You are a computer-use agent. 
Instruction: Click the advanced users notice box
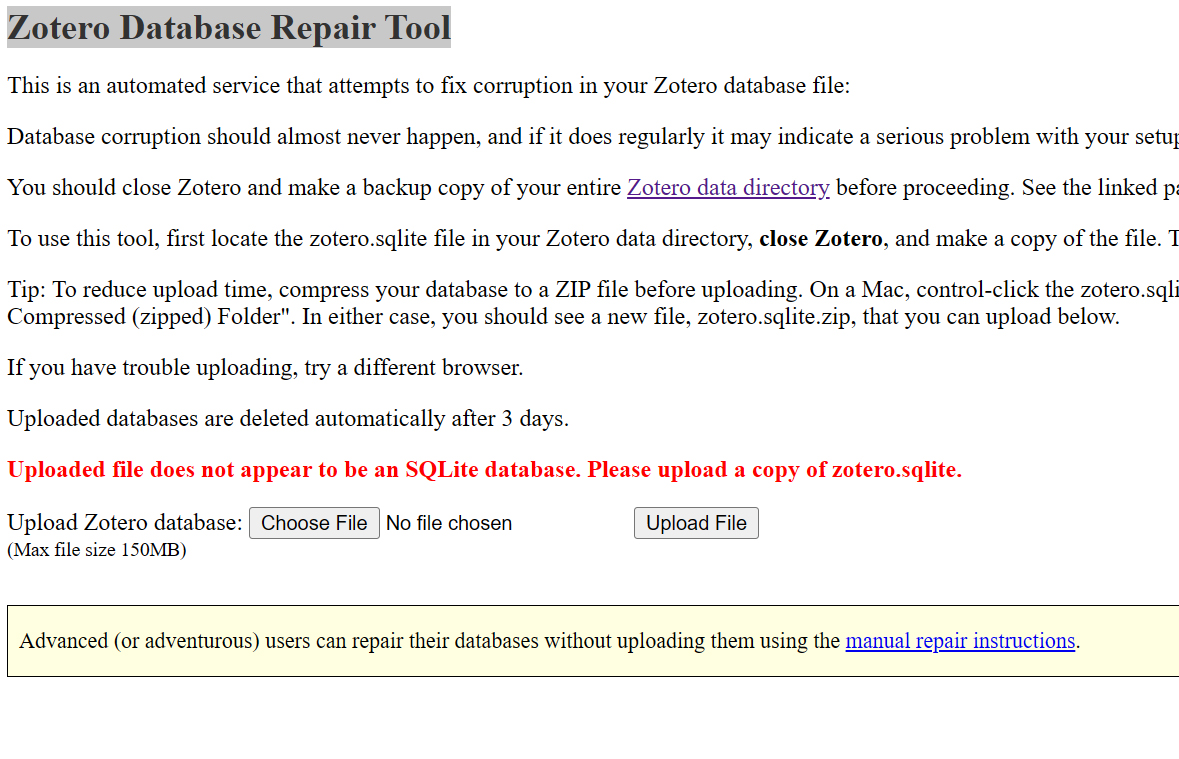[590, 640]
